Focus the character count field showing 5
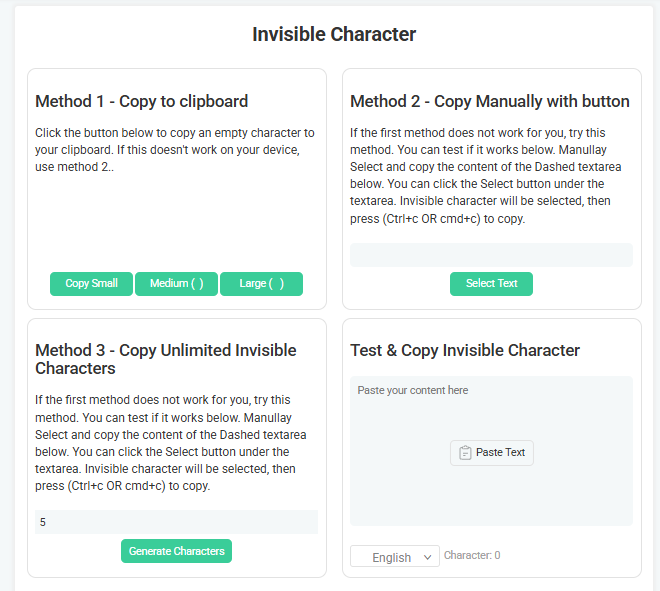The height and width of the screenshot is (591, 660). (176, 522)
